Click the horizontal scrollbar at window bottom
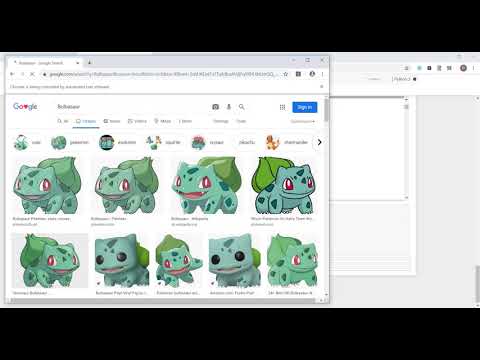Viewport: 480px width, 360px height. (x=163, y=300)
